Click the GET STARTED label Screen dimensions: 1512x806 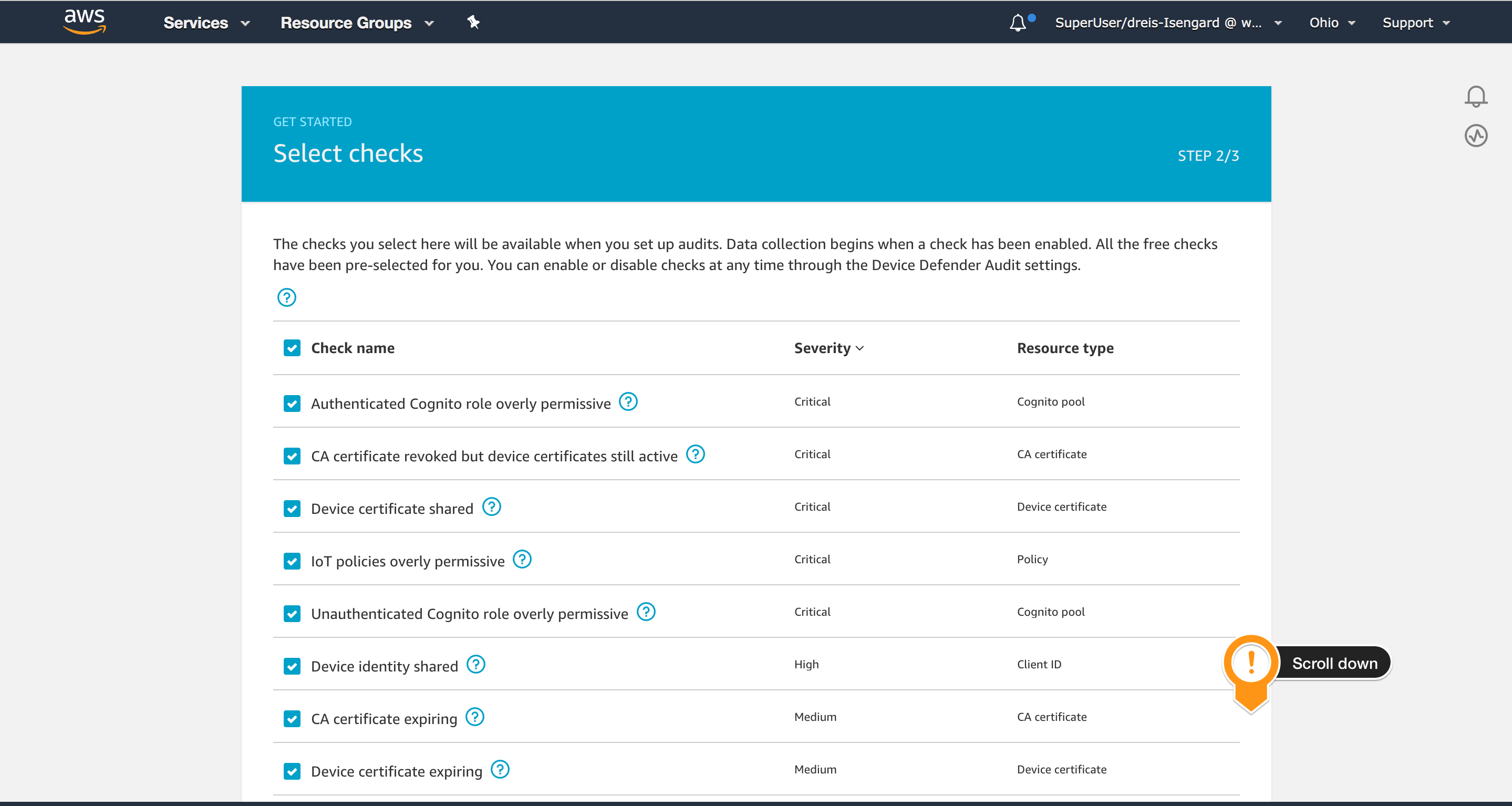(x=312, y=121)
